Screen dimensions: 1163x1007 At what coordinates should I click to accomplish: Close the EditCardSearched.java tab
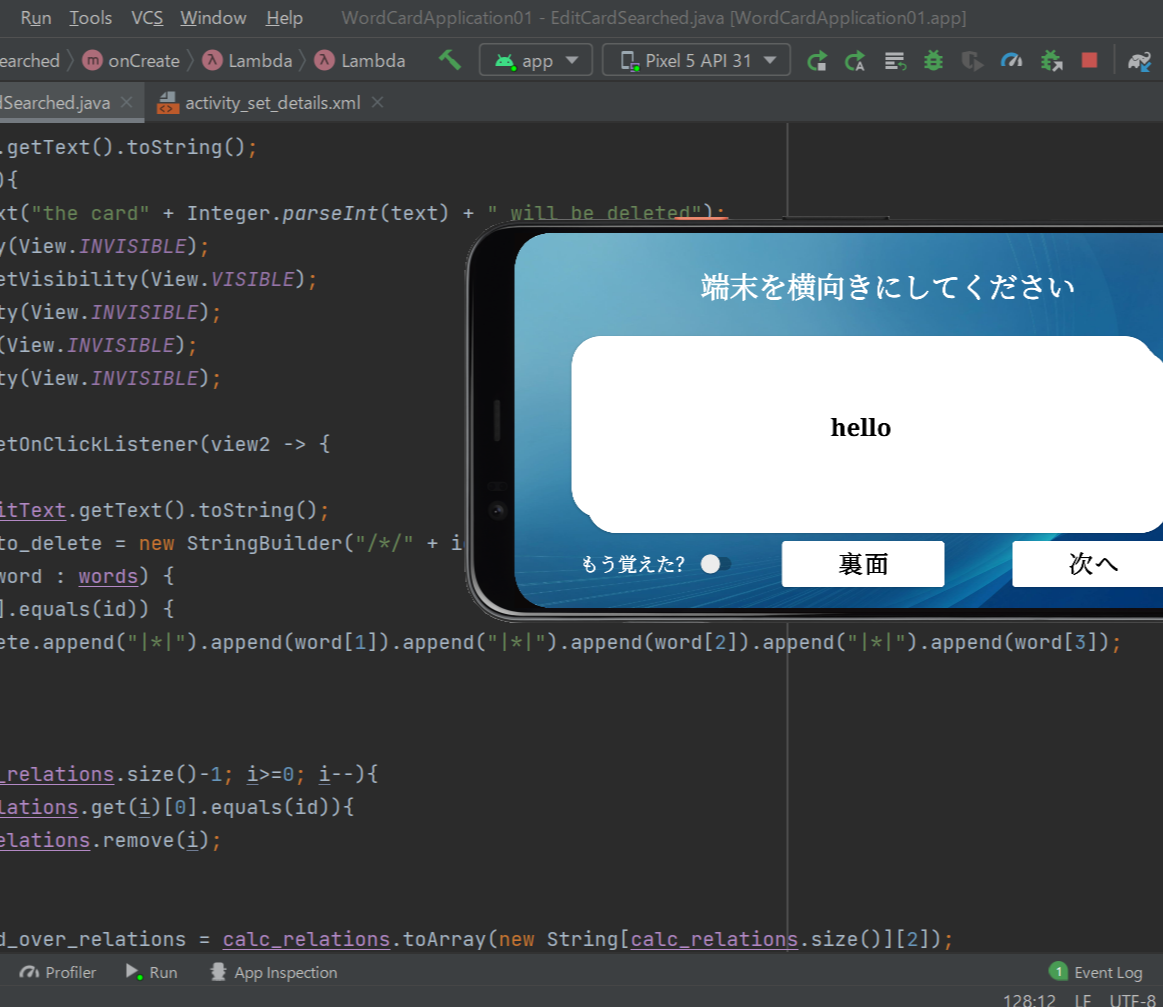click(126, 102)
